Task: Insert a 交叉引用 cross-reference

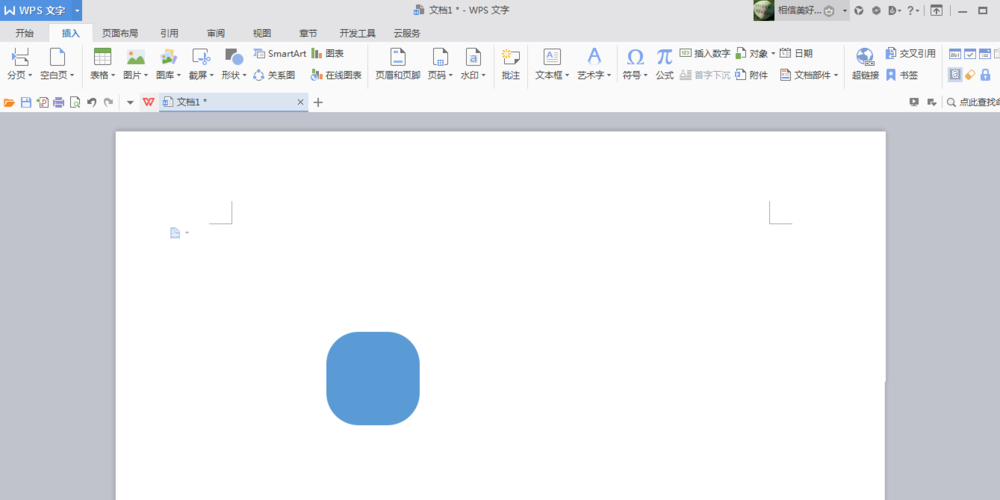Action: tap(910, 54)
